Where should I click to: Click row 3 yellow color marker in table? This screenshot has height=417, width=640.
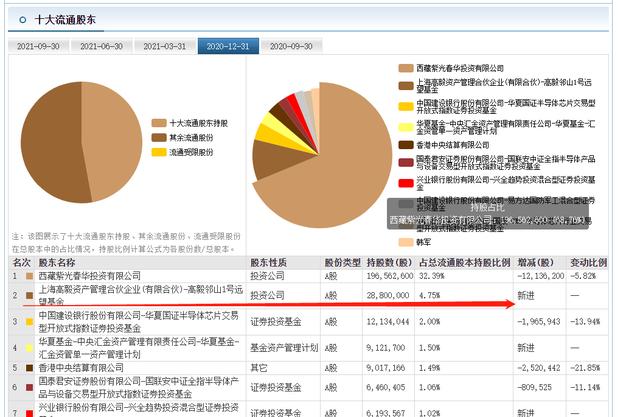29,322
